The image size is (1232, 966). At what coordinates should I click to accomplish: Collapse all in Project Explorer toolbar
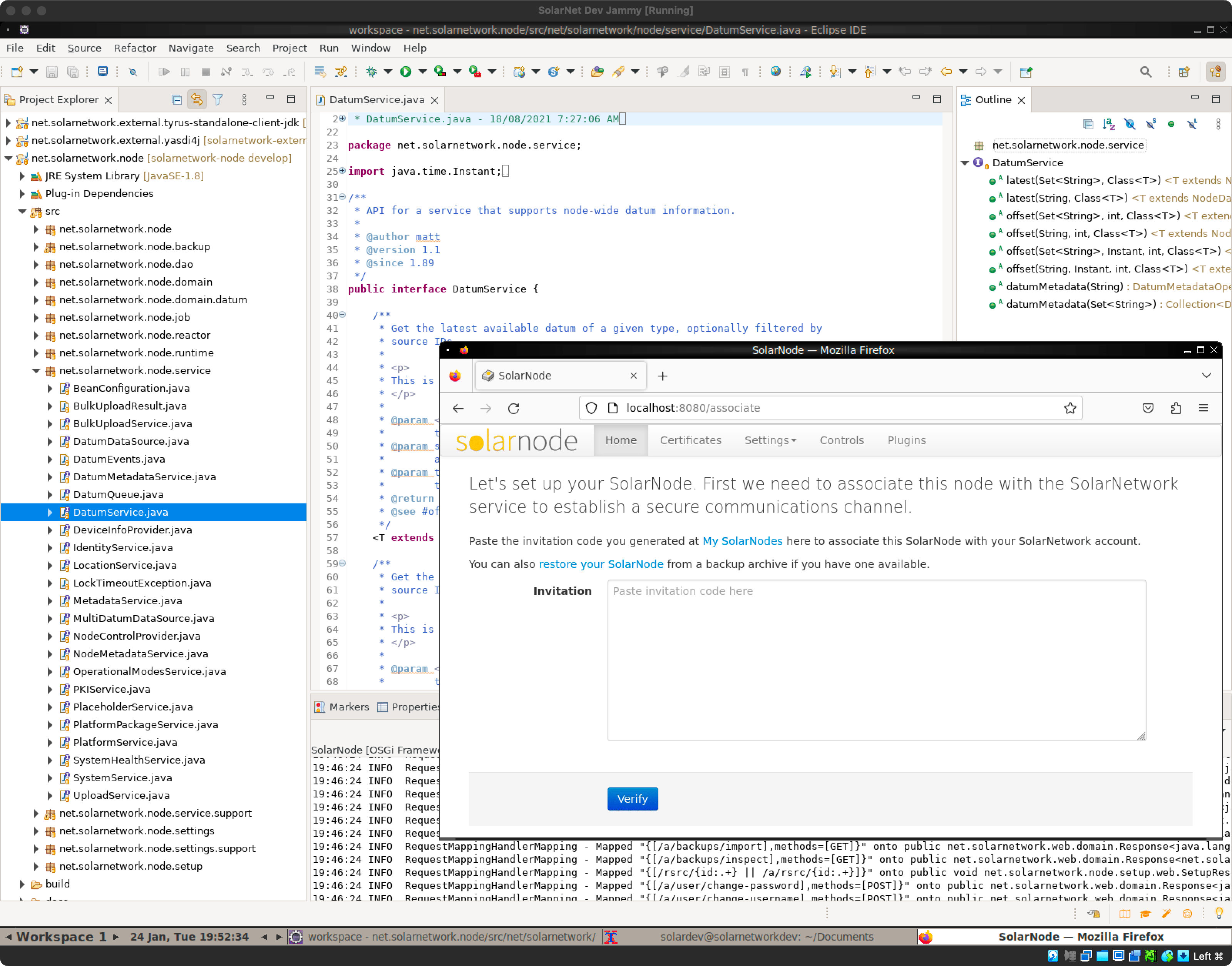[176, 100]
